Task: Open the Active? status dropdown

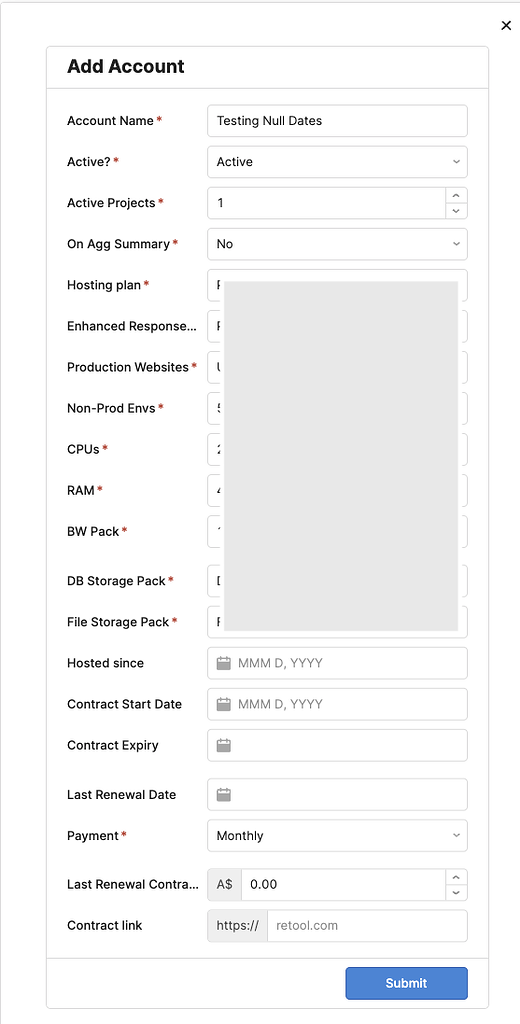Action: point(337,162)
